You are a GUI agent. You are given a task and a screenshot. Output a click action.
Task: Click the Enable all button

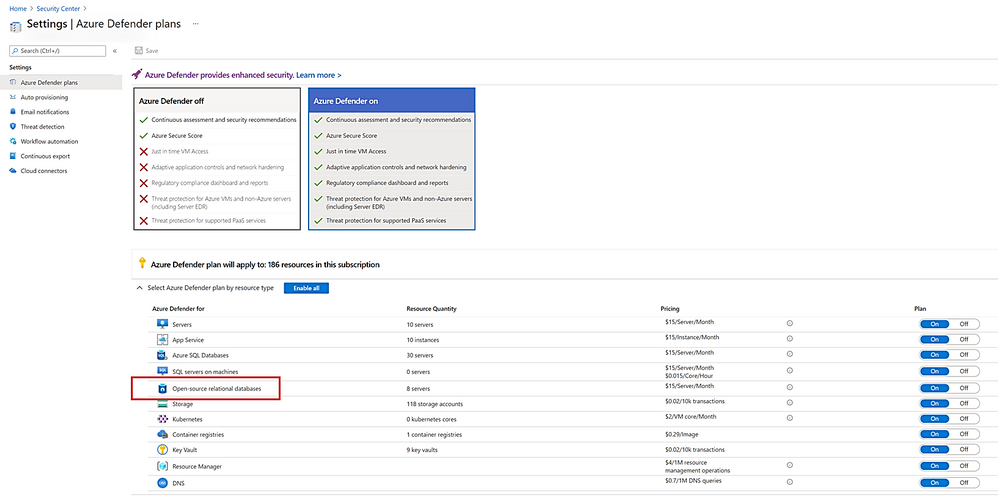pyautogui.click(x=306, y=288)
